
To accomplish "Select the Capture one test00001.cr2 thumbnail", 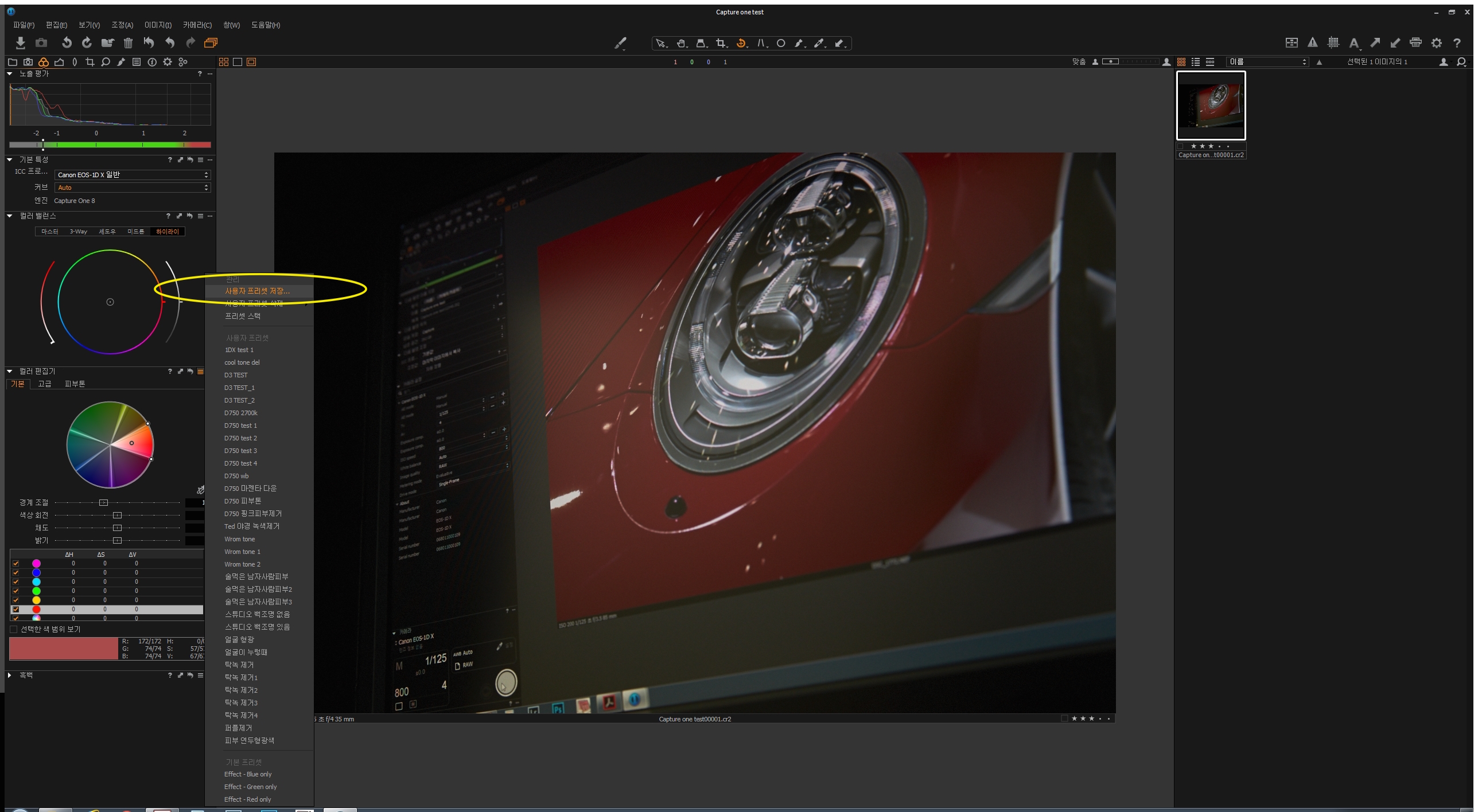I will (x=1211, y=106).
